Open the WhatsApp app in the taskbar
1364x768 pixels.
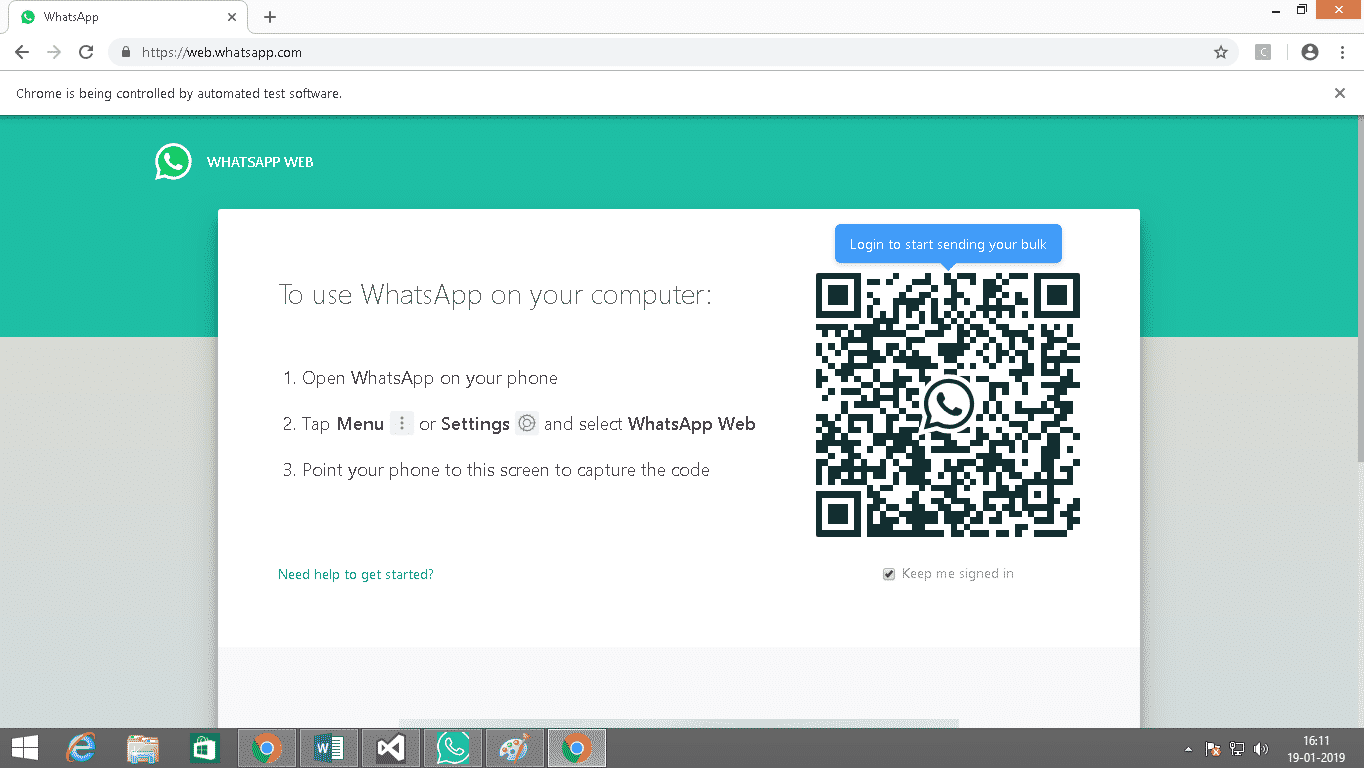pyautogui.click(x=452, y=748)
